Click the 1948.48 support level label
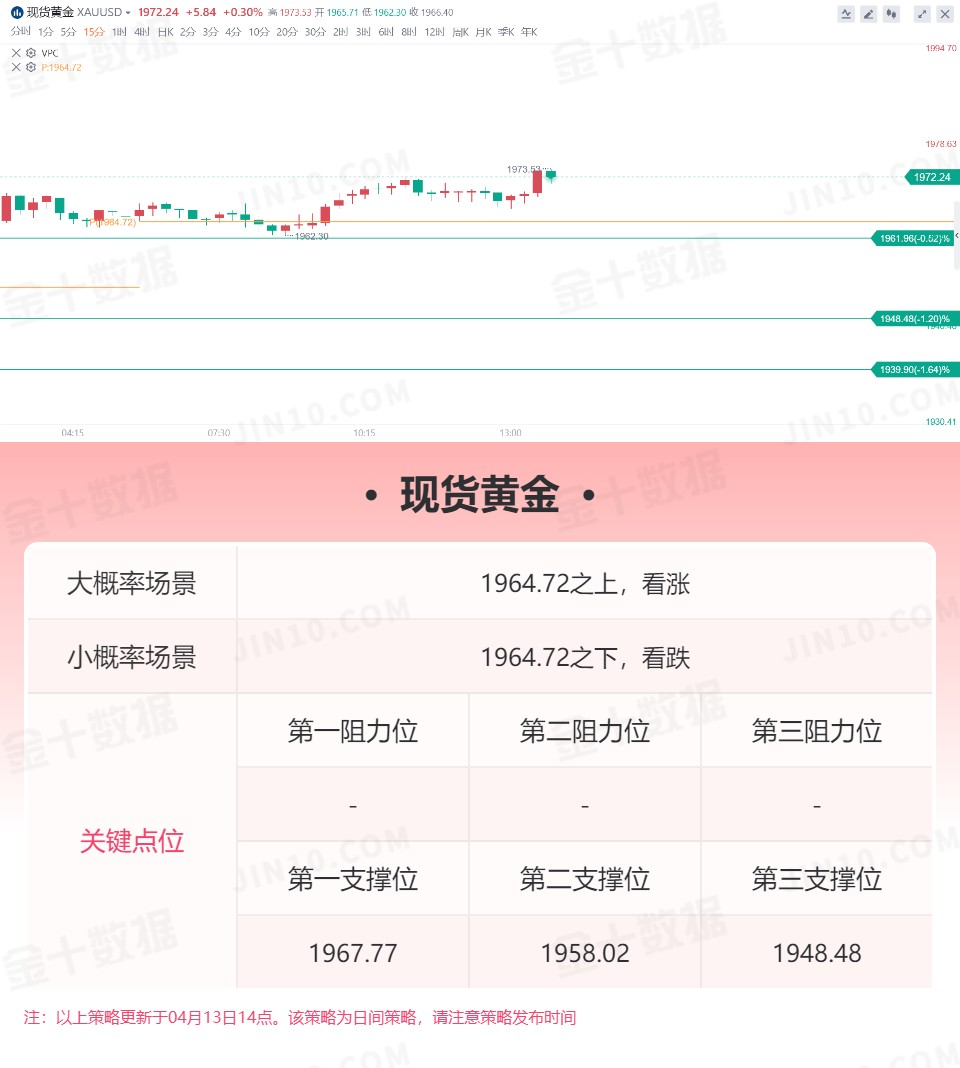Image resolution: width=960 pixels, height=1068 pixels. tap(914, 319)
